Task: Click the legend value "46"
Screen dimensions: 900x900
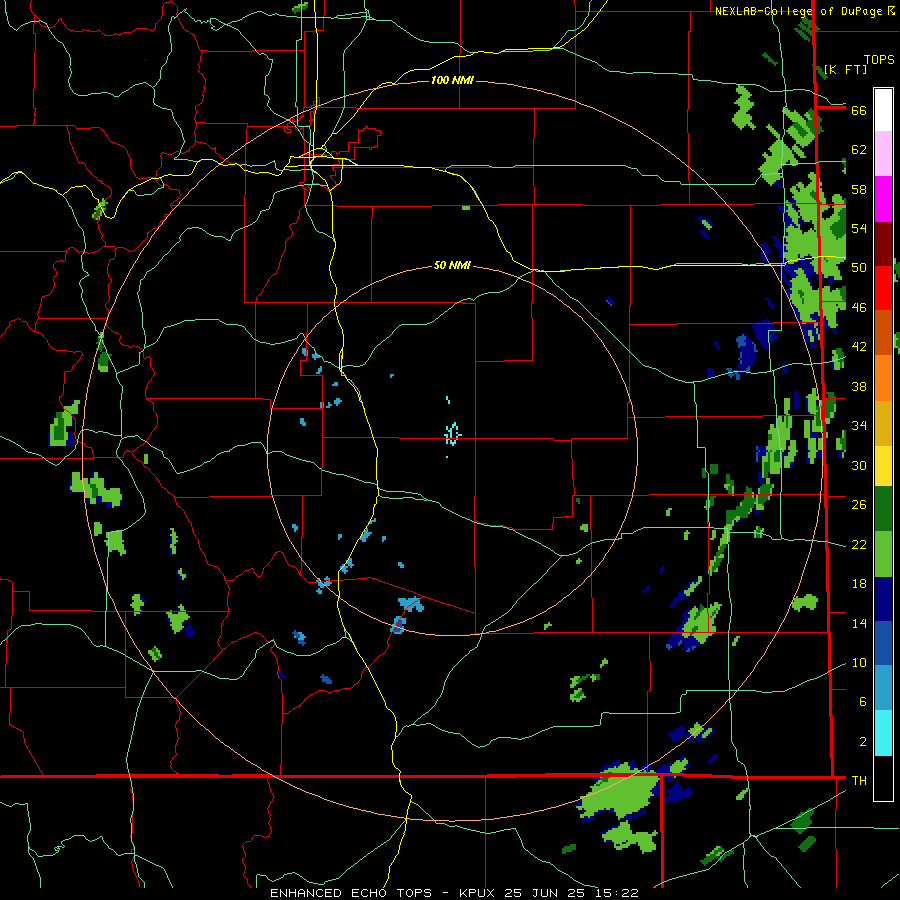Action: coord(859,308)
